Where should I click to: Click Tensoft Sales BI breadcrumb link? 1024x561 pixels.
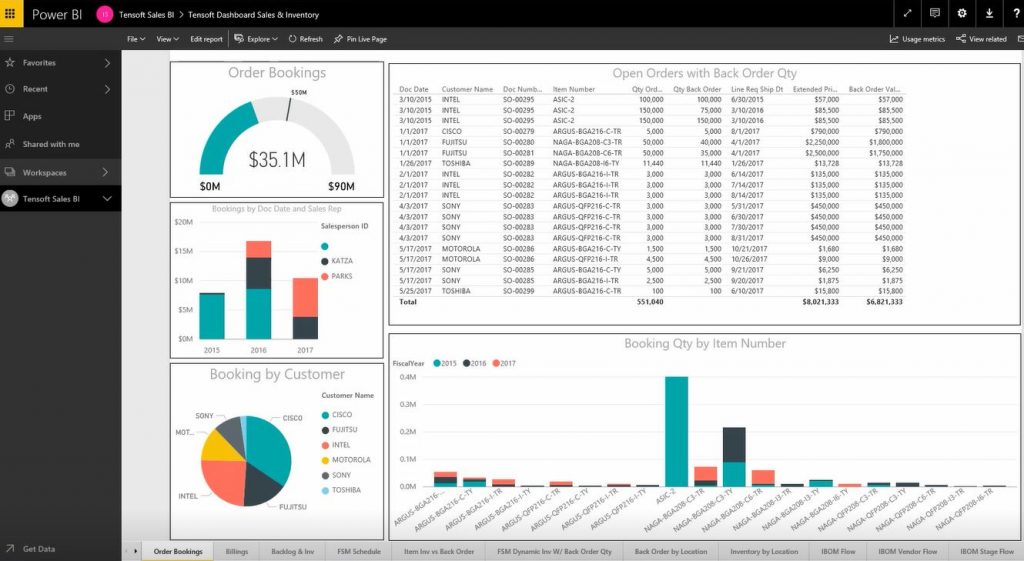tap(146, 14)
